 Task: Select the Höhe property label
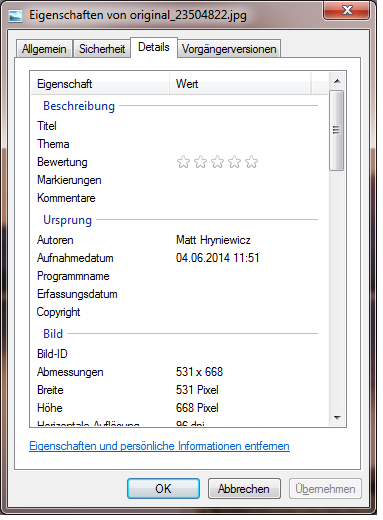click(50, 408)
